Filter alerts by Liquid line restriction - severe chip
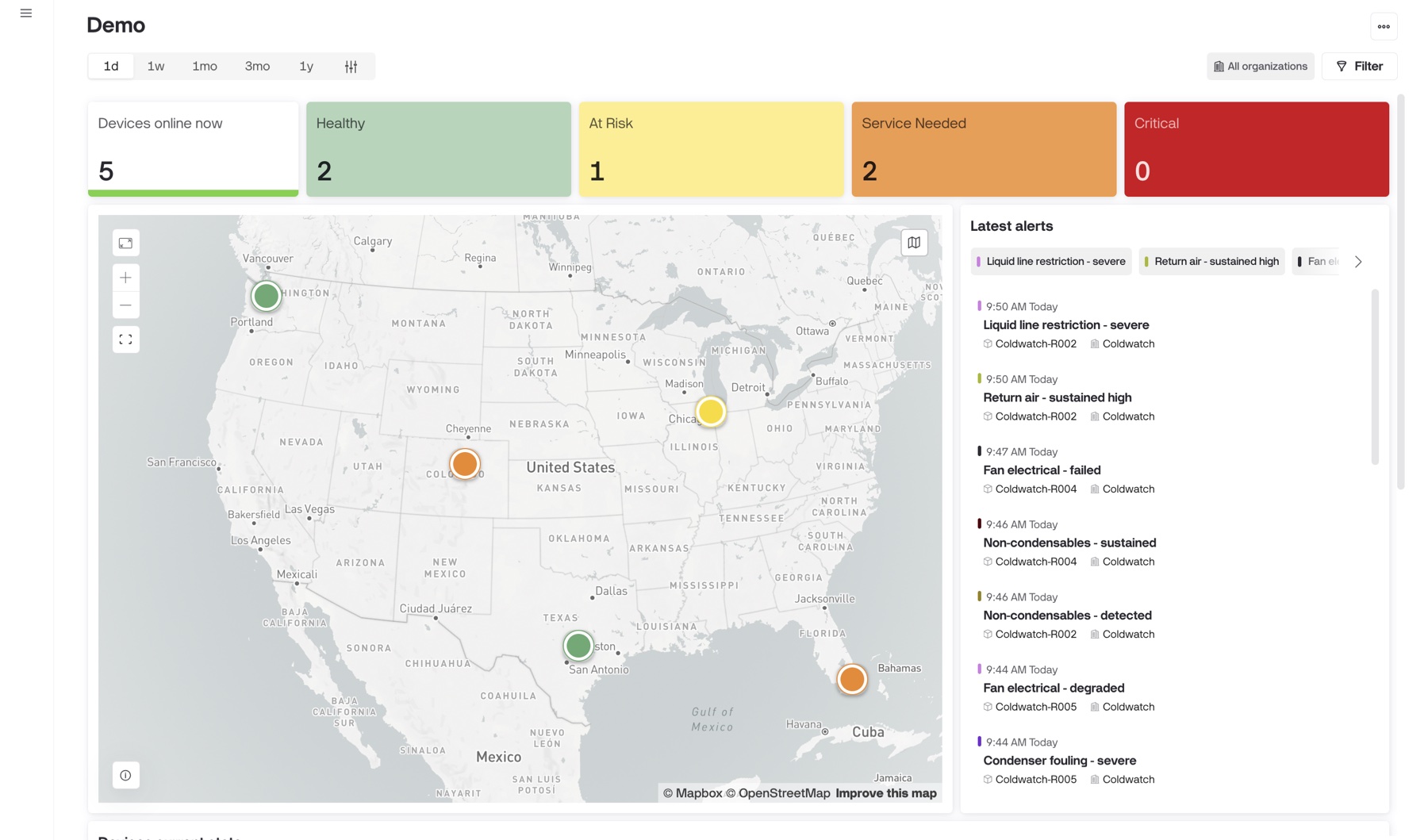This screenshot has width=1428, height=840. pyautogui.click(x=1051, y=262)
